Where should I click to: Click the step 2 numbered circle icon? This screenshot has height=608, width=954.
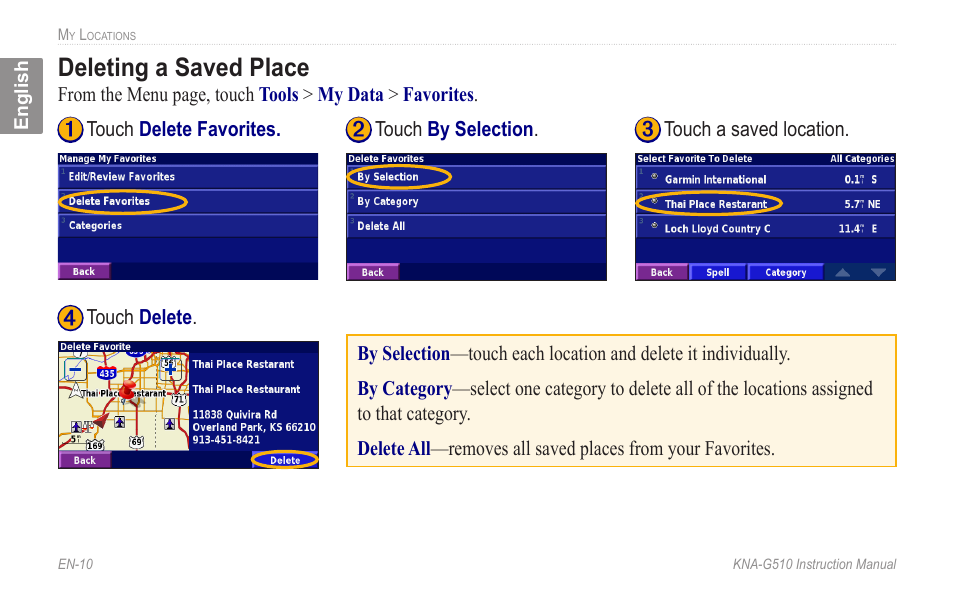(x=358, y=129)
